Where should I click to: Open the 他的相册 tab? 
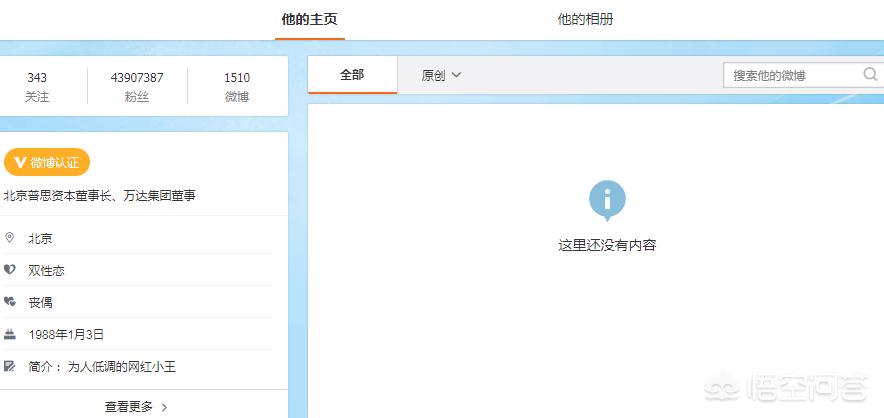click(585, 19)
